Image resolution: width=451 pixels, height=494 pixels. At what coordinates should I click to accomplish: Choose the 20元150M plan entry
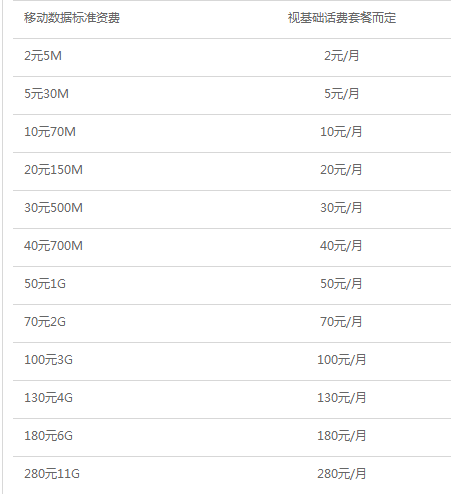[53, 170]
